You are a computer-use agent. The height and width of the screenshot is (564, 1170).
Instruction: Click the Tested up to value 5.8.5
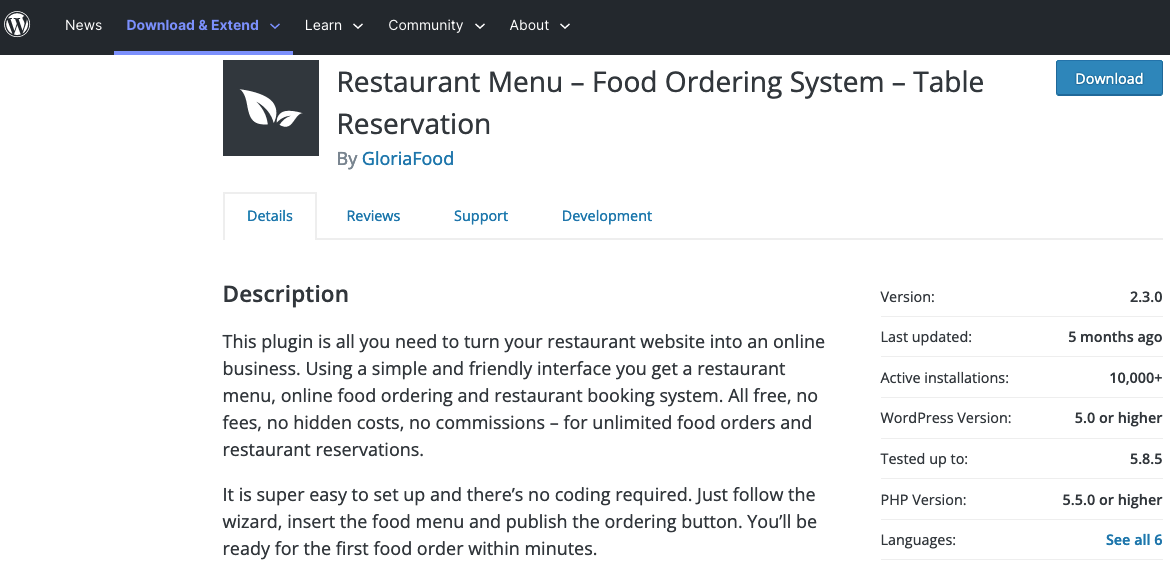click(x=1146, y=459)
